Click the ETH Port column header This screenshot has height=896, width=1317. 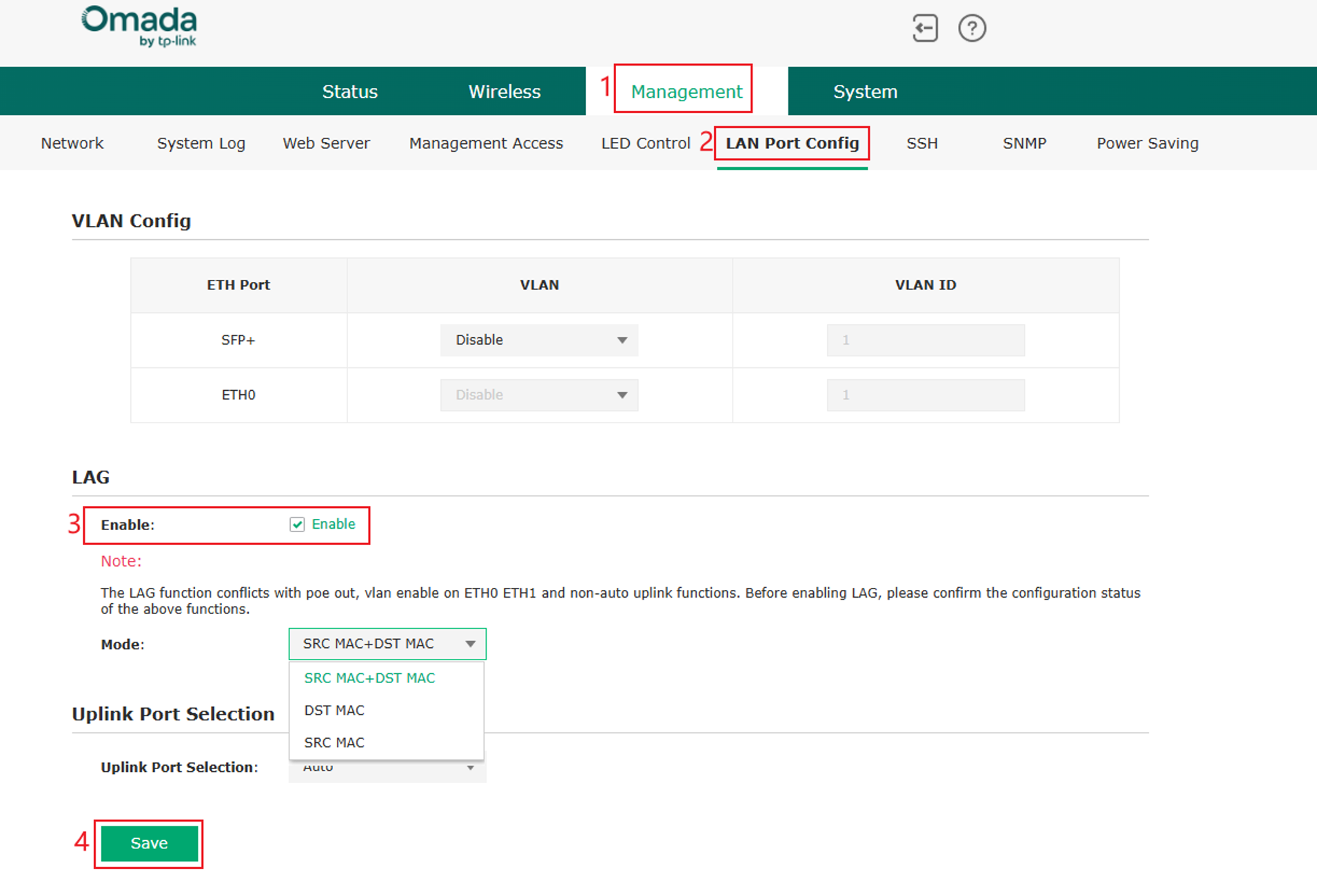point(238,285)
